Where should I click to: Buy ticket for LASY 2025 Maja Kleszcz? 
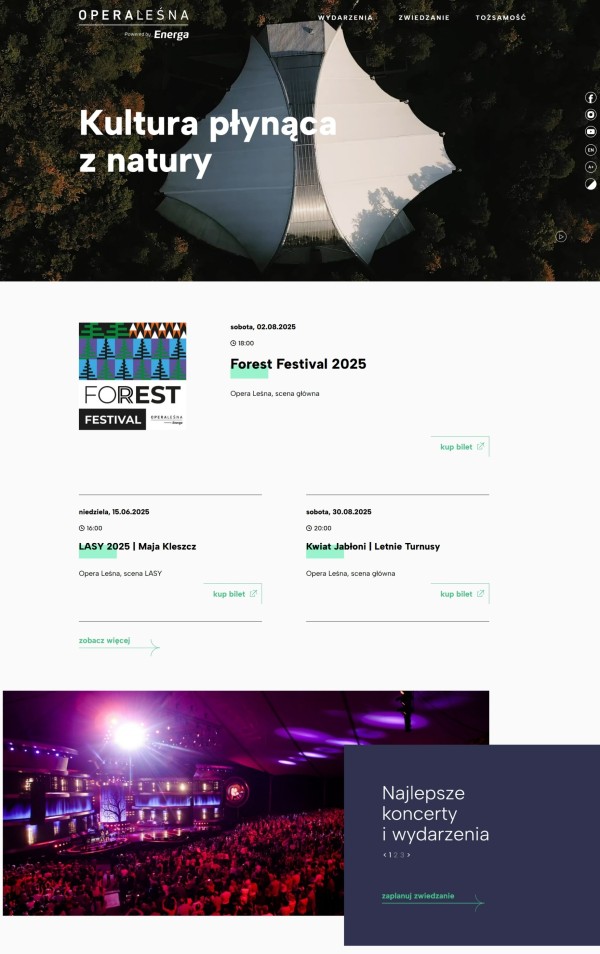pyautogui.click(x=234, y=594)
